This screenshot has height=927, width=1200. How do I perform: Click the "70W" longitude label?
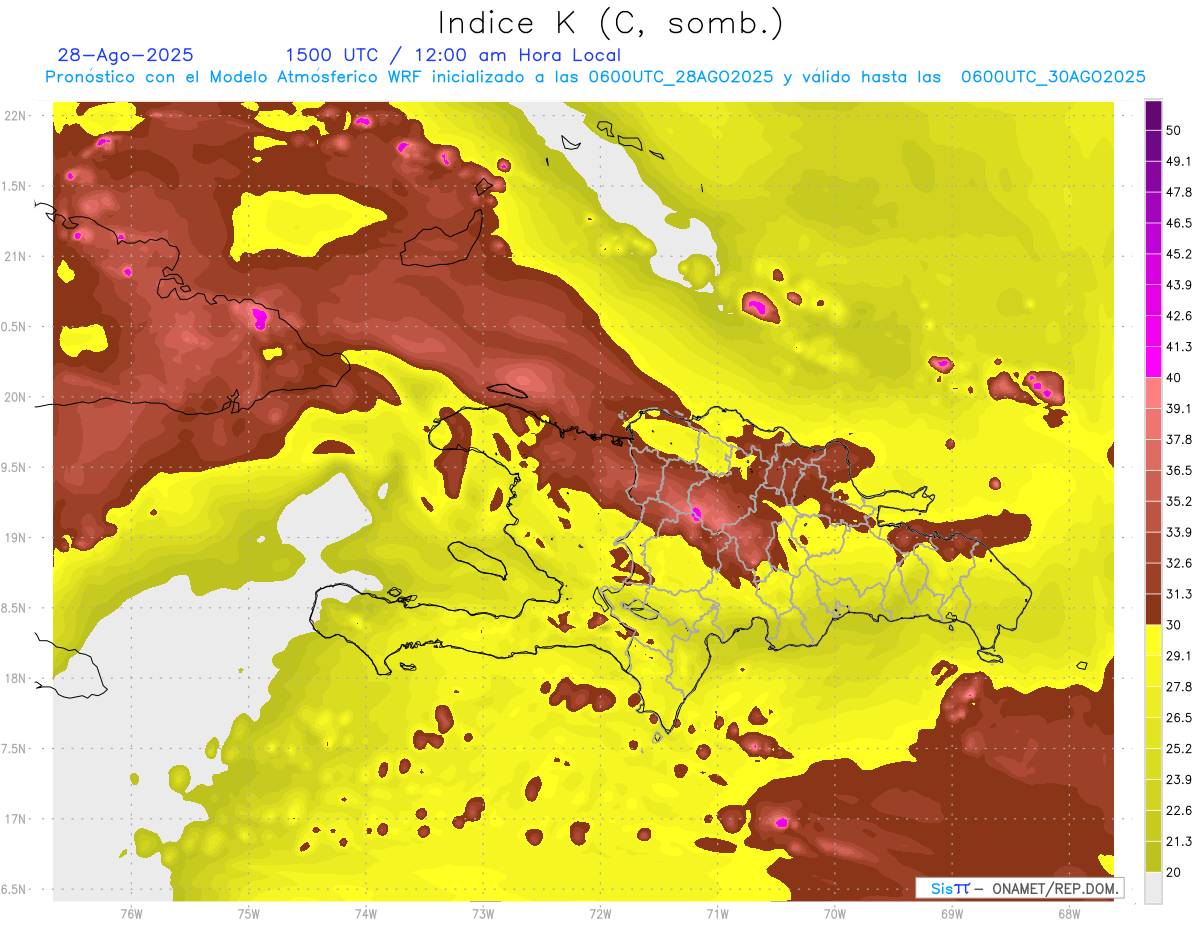[x=835, y=913]
